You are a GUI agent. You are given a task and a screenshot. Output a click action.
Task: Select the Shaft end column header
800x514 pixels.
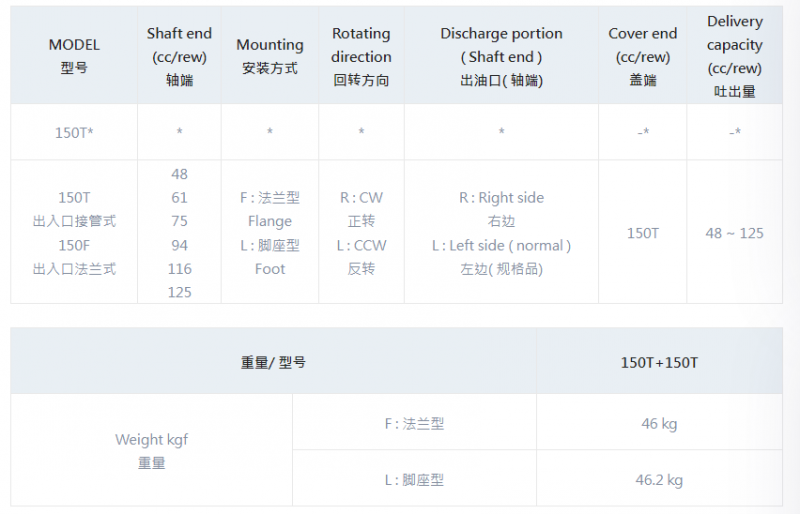coord(179,56)
